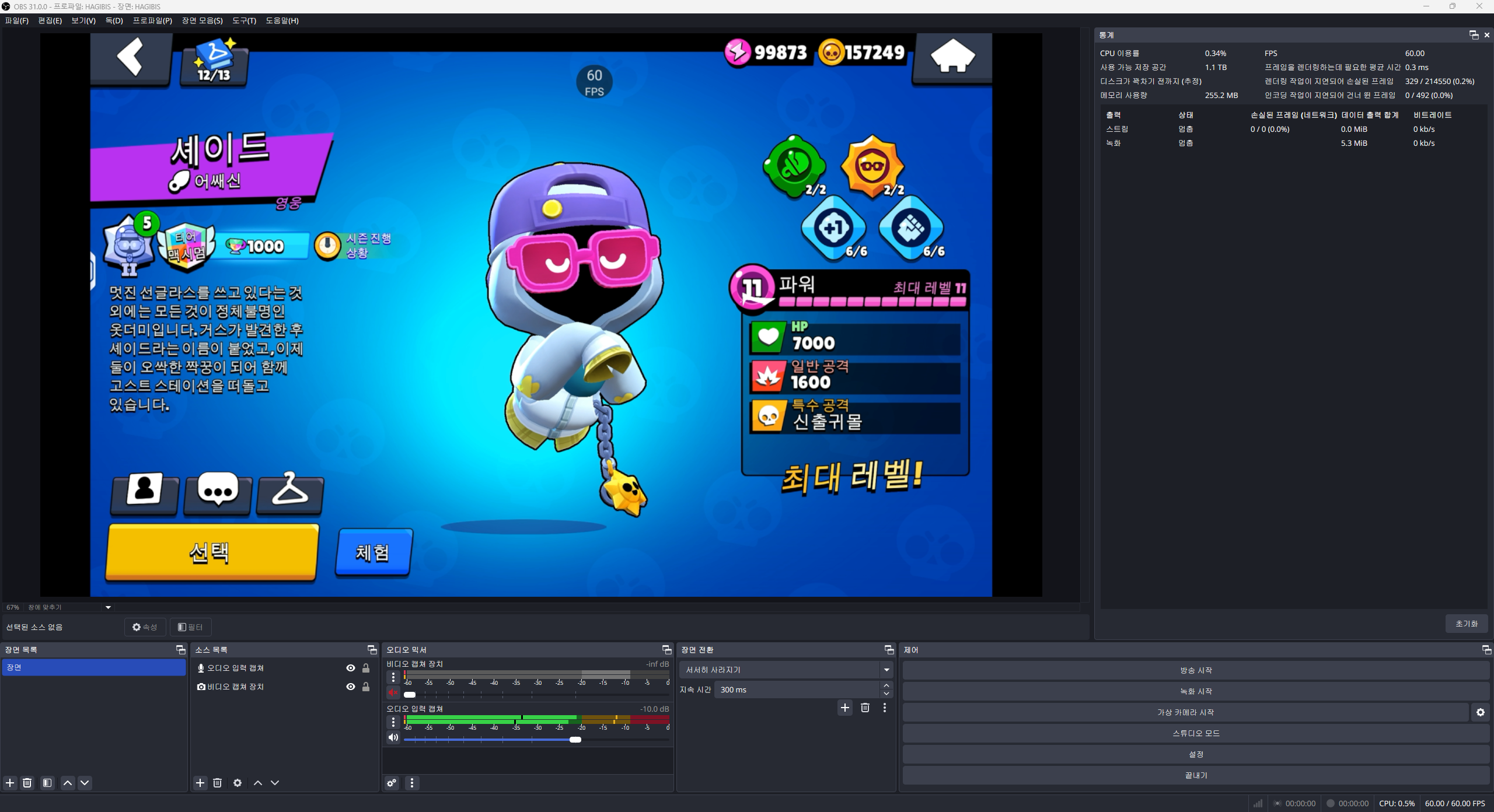Move scene down with the 장면 목록 down arrow
The width and height of the screenshot is (1494, 812).
(x=85, y=783)
